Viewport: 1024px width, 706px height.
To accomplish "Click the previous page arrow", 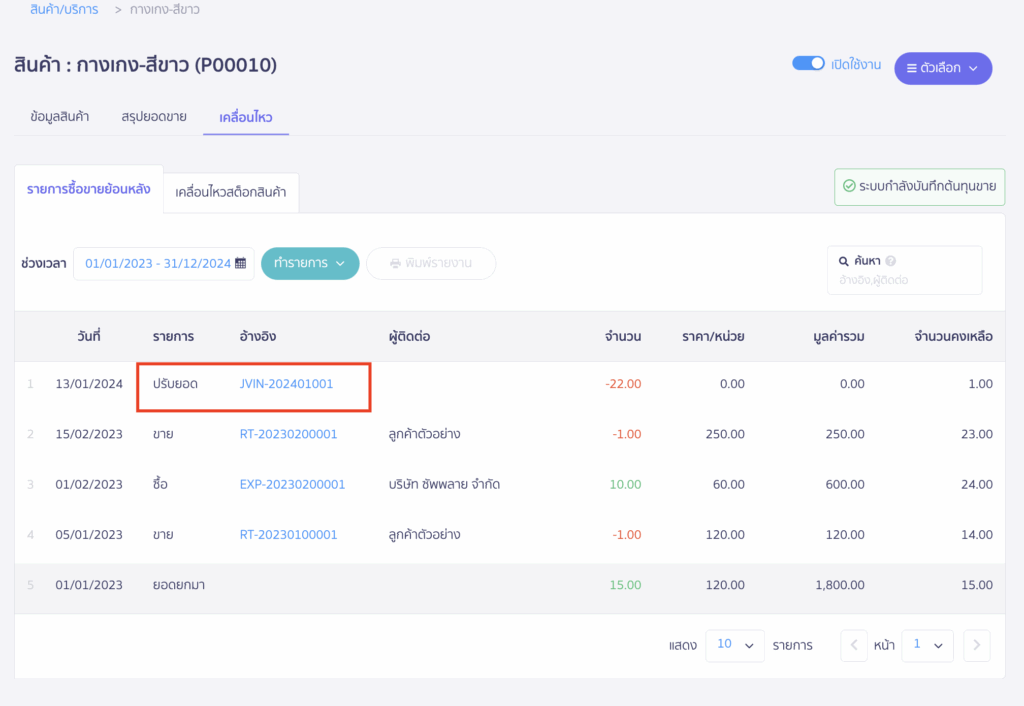I will pos(854,646).
